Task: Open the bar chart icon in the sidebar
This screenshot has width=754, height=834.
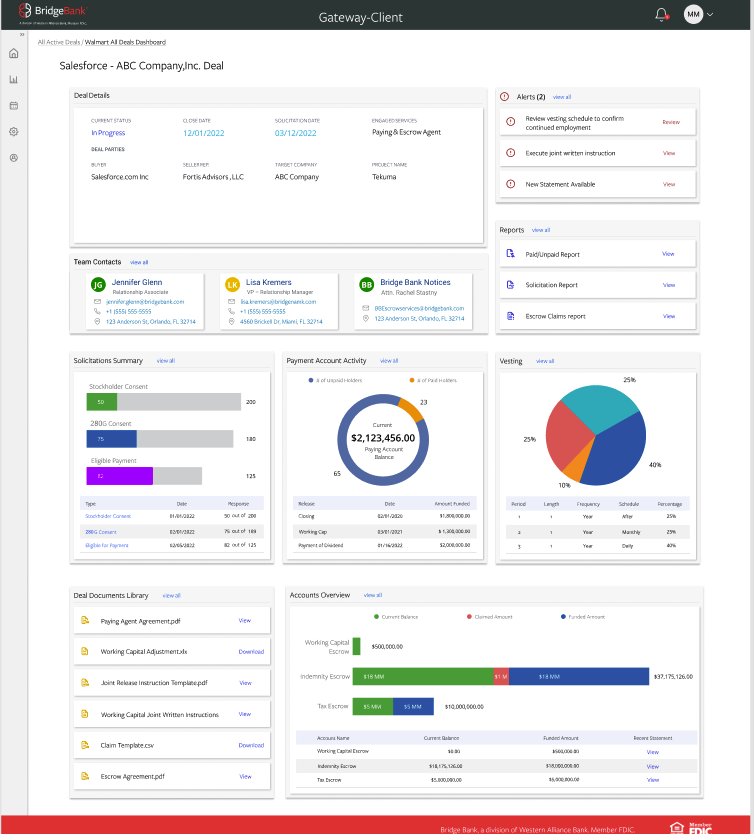Action: point(14,79)
